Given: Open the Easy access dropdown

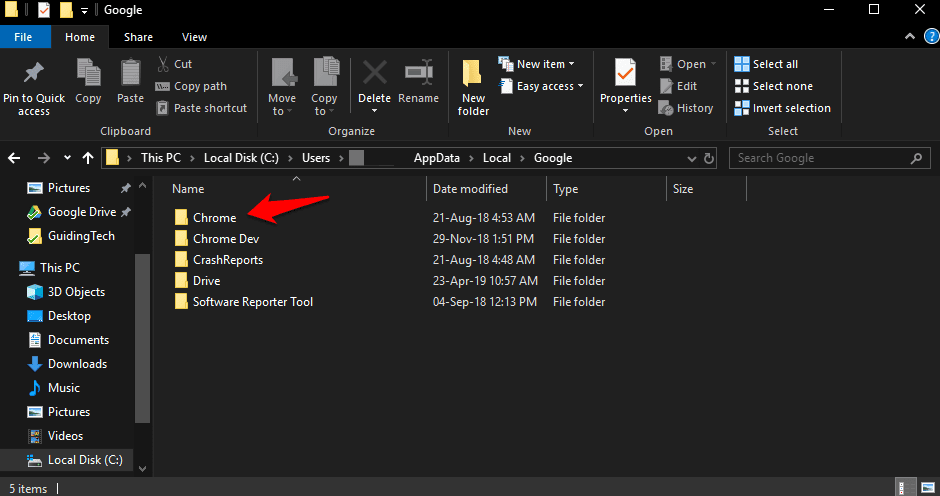Looking at the screenshot, I should (x=544, y=86).
